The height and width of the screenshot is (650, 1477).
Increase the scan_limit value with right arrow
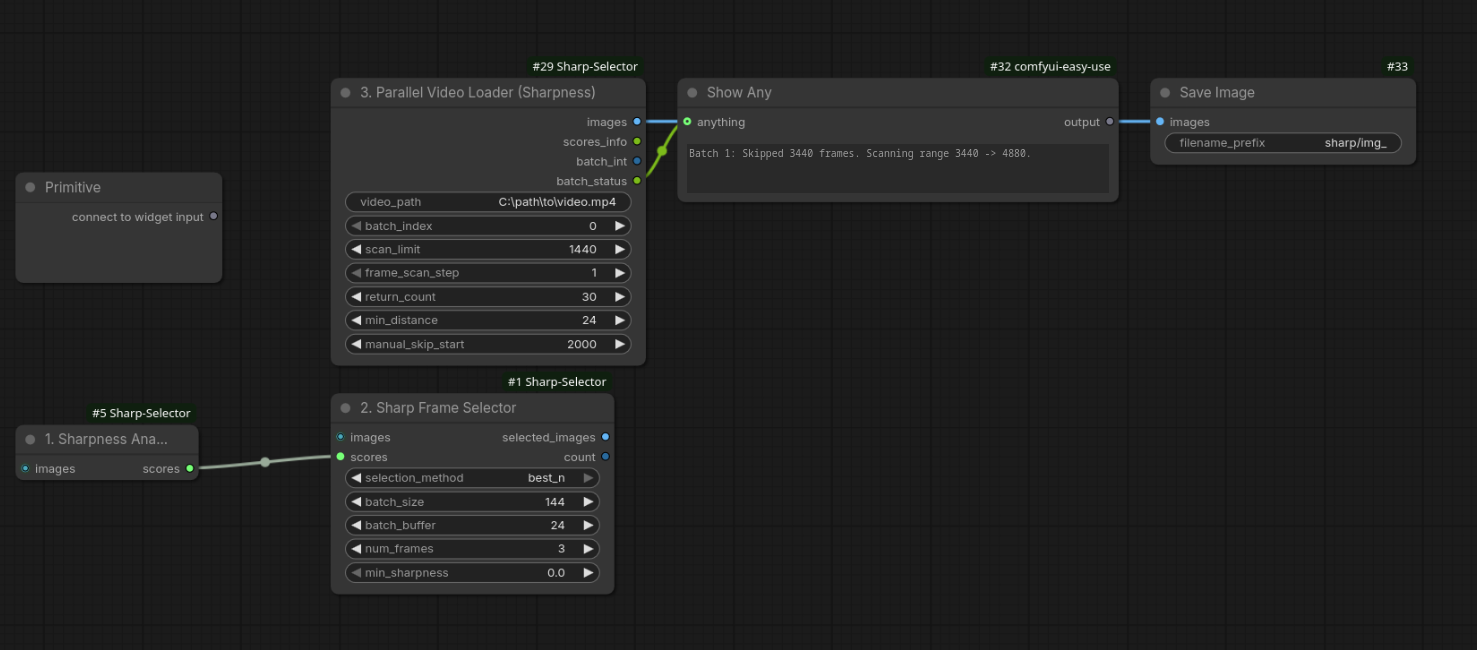tap(620, 249)
